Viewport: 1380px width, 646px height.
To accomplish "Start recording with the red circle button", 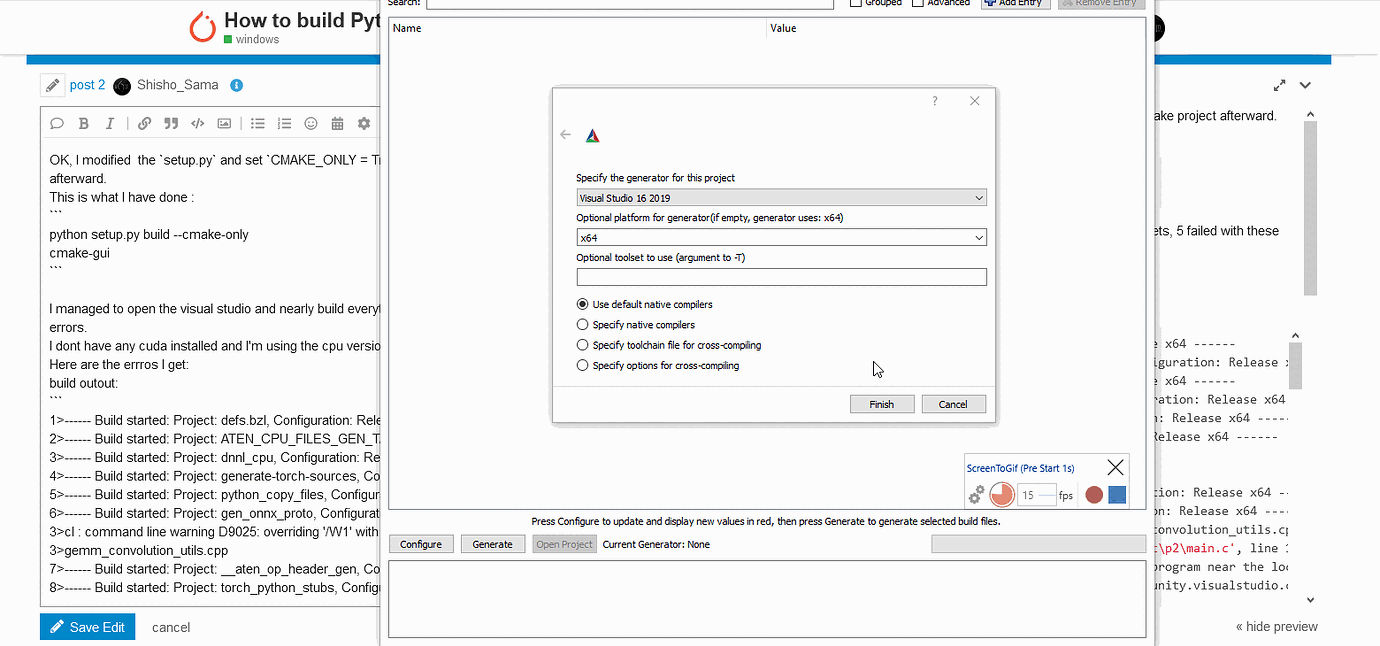I will (1094, 494).
